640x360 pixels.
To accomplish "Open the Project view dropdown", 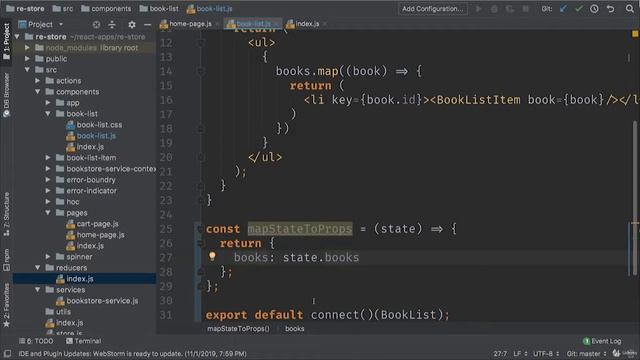I will tap(61, 25).
